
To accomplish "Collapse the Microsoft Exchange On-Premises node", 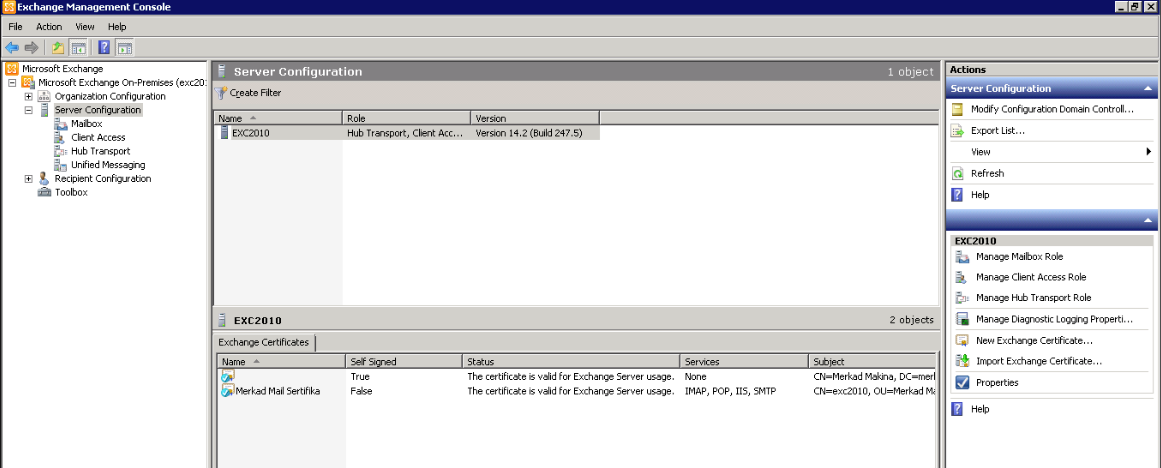I will pyautogui.click(x=12, y=83).
